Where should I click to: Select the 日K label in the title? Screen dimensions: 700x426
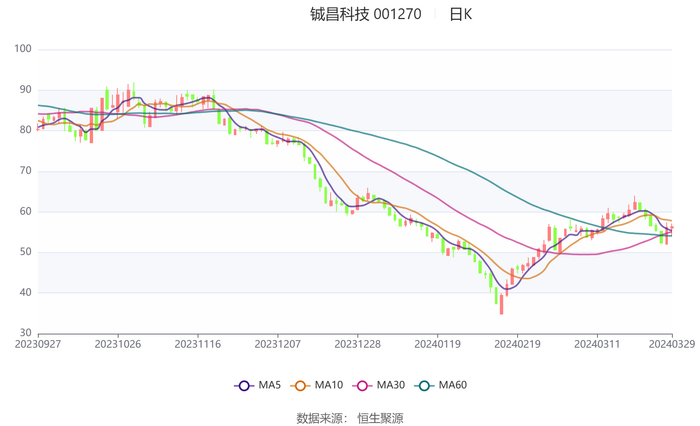pyautogui.click(x=460, y=14)
